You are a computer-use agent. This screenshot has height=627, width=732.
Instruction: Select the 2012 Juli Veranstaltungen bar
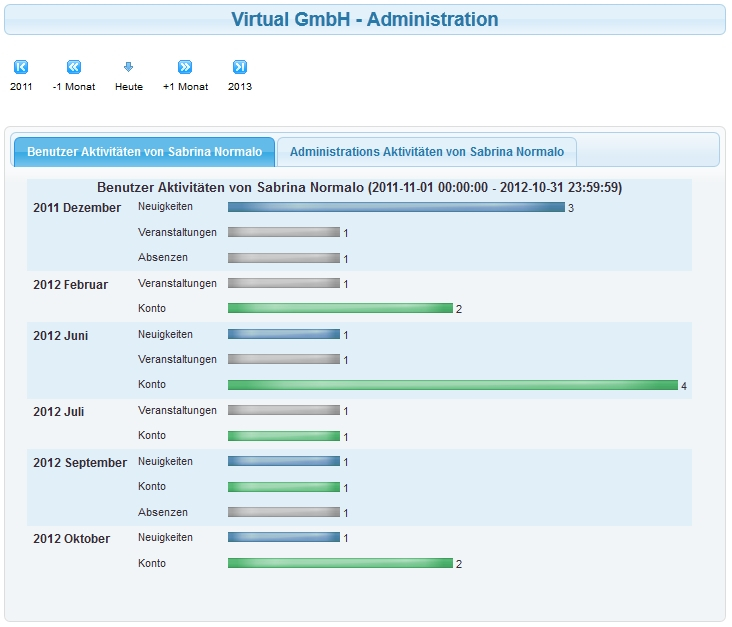point(284,410)
